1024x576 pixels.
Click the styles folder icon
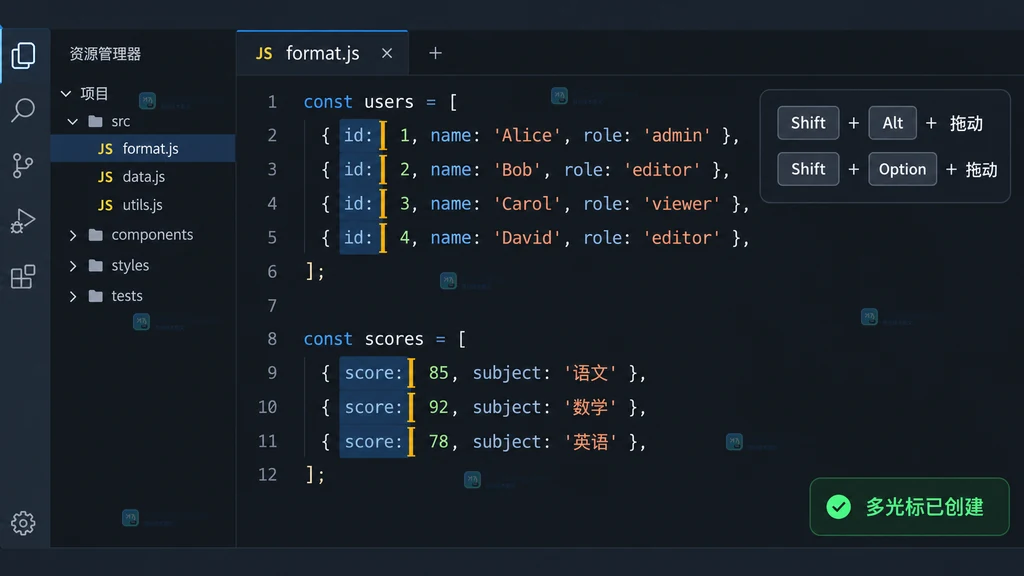point(95,265)
